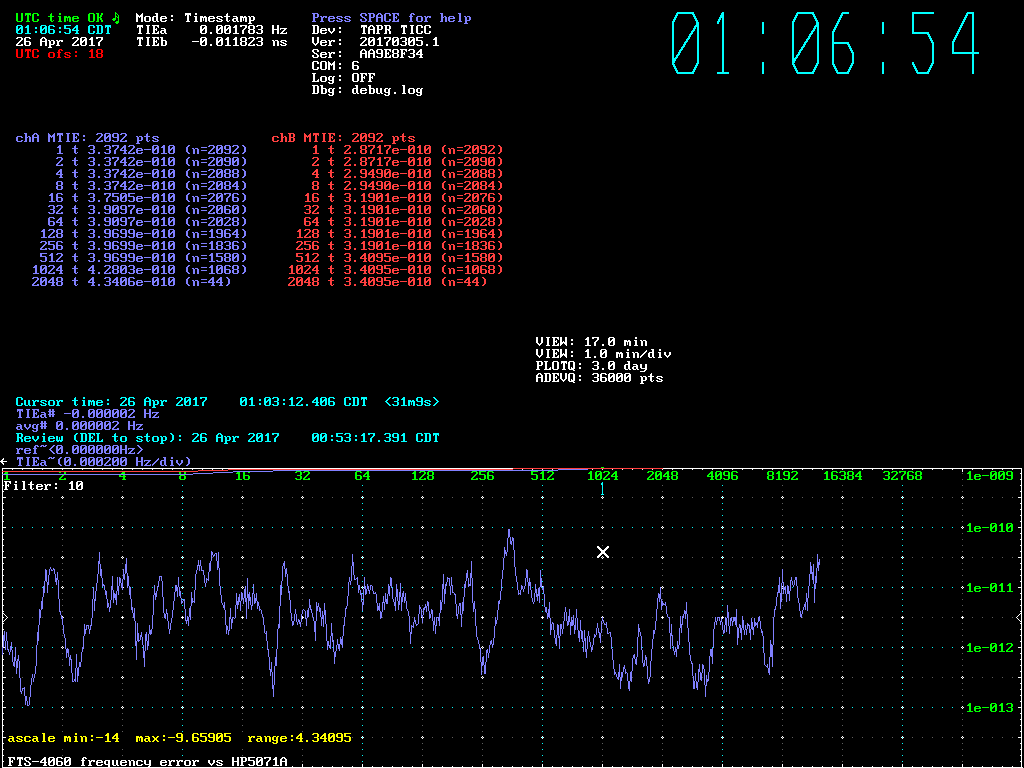This screenshot has height=768, width=1024.
Task: Click the FTS-4060 frequency error plot title
Action: pyautogui.click(x=147, y=761)
